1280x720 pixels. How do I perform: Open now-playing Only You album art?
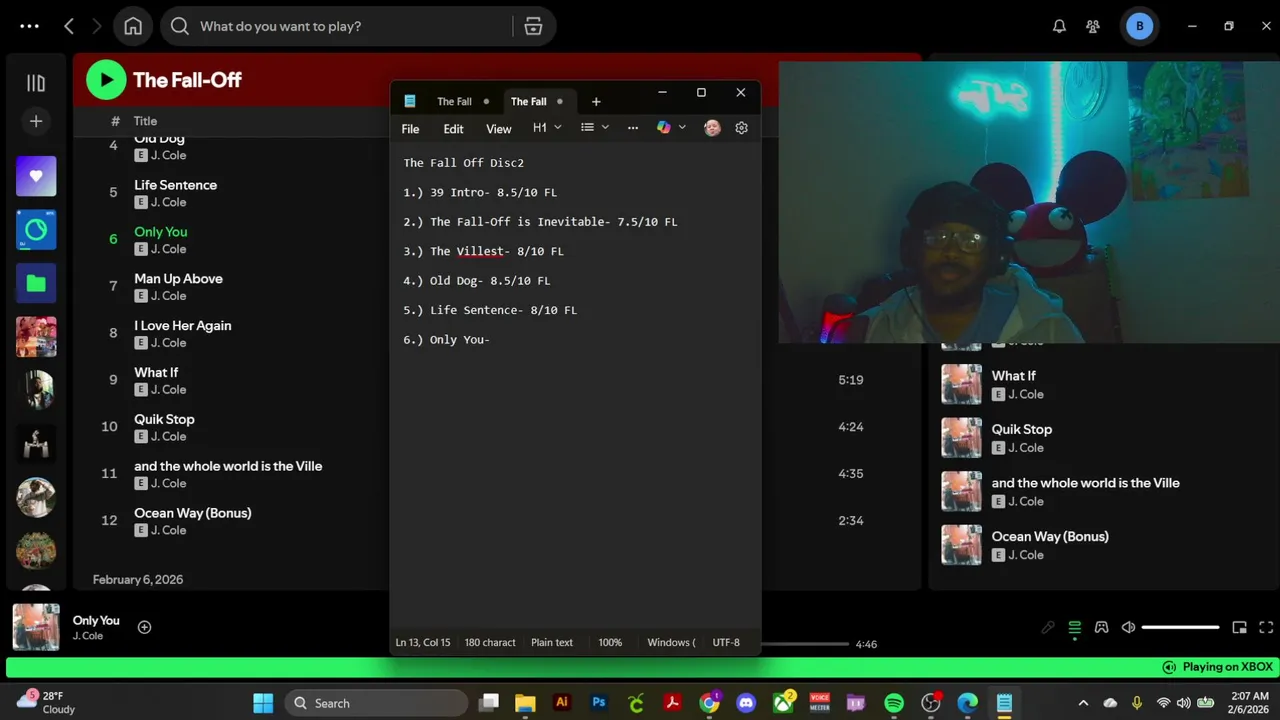click(36, 627)
